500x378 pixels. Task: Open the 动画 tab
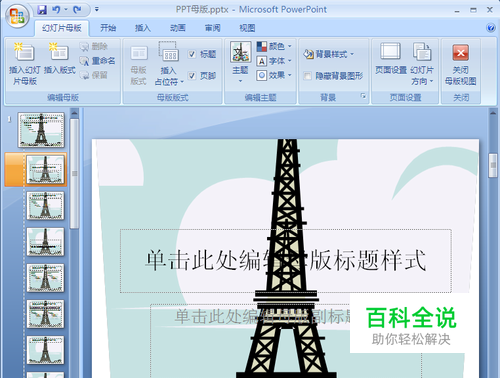pyautogui.click(x=178, y=28)
